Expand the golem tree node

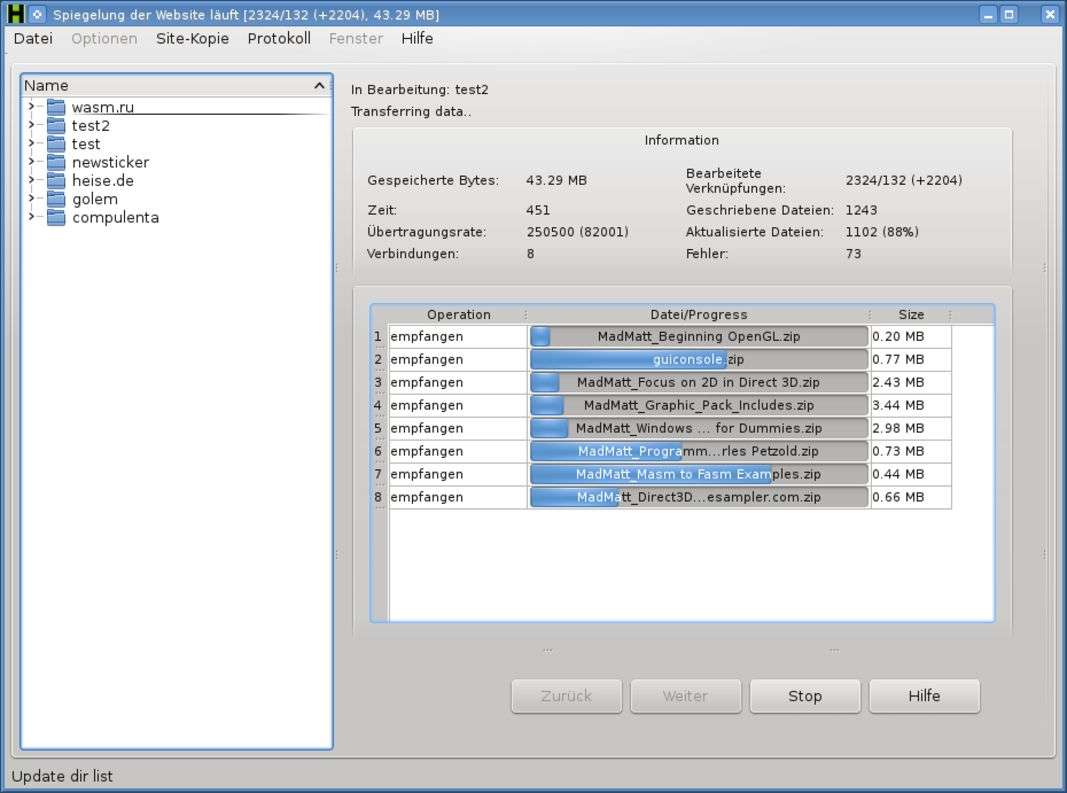pos(31,199)
